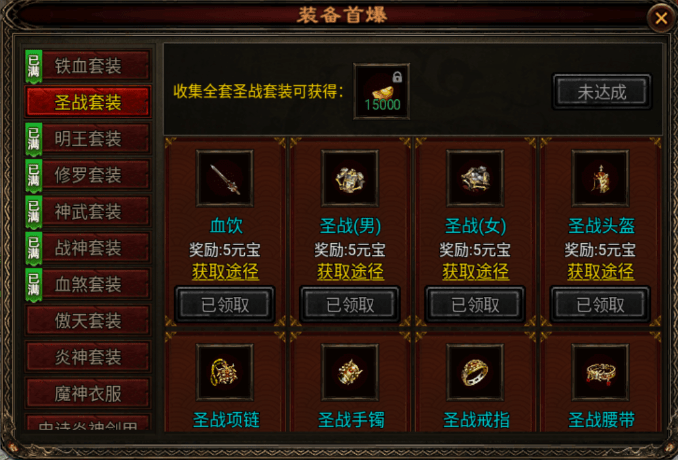
Task: Click 已领取 button under 血饮
Action: 225,305
